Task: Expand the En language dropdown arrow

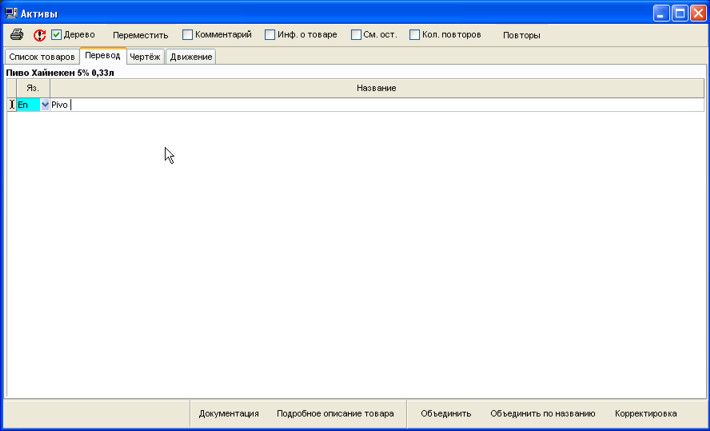Action: tap(45, 105)
